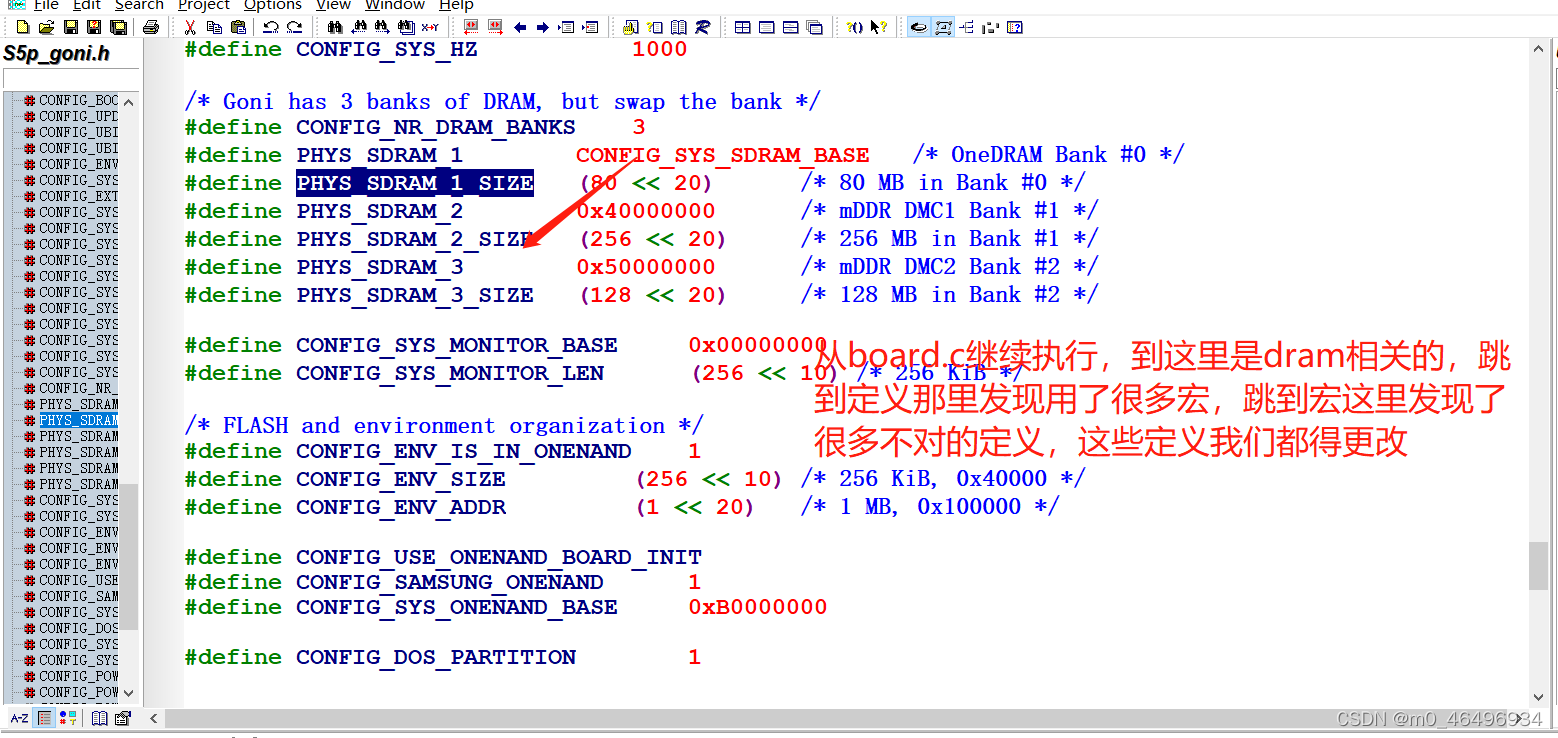Click the Search Forward binoculars icon
1558x738 pixels.
pos(381,27)
